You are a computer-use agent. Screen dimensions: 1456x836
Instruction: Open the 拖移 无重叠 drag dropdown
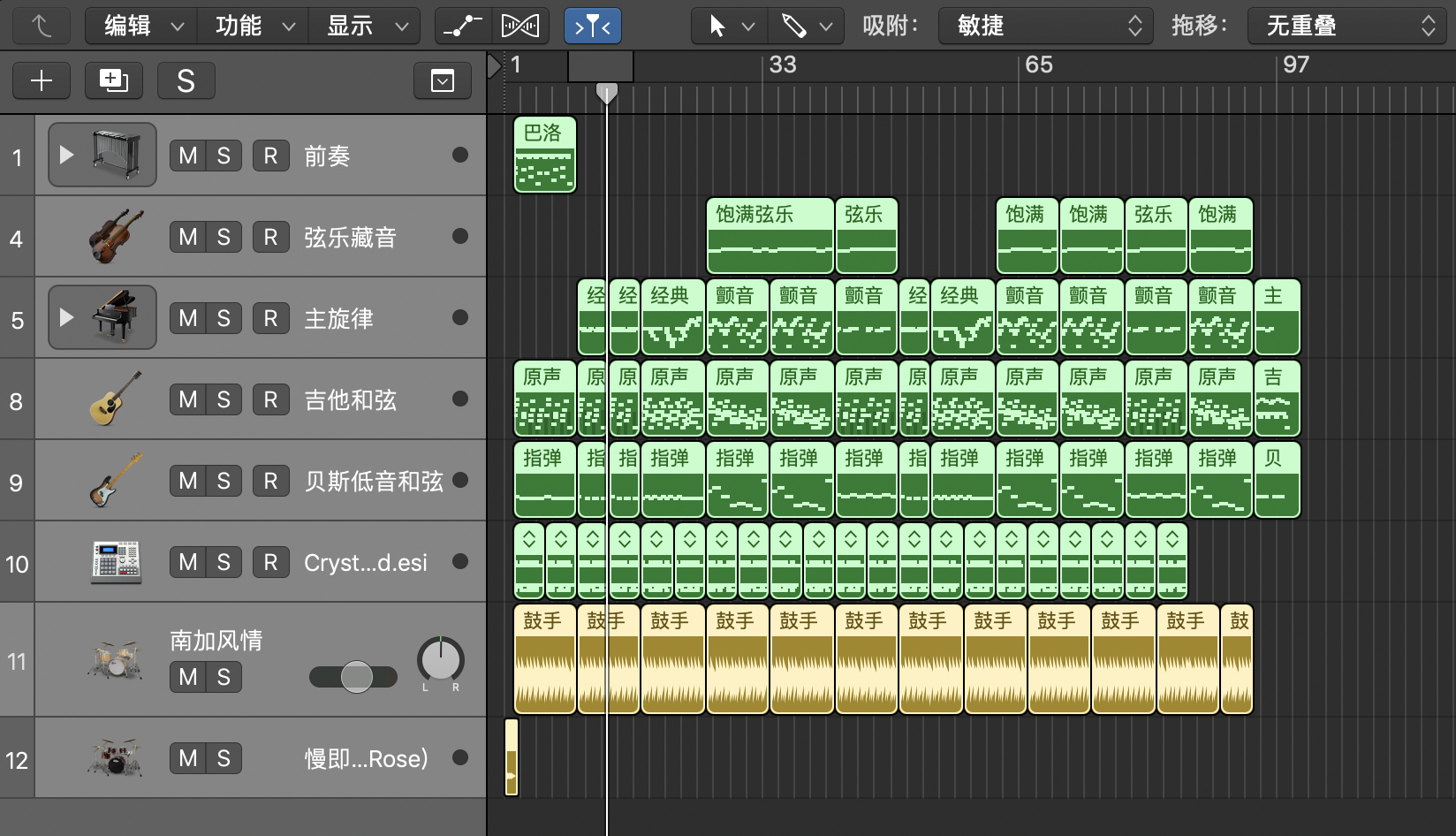1346,26
